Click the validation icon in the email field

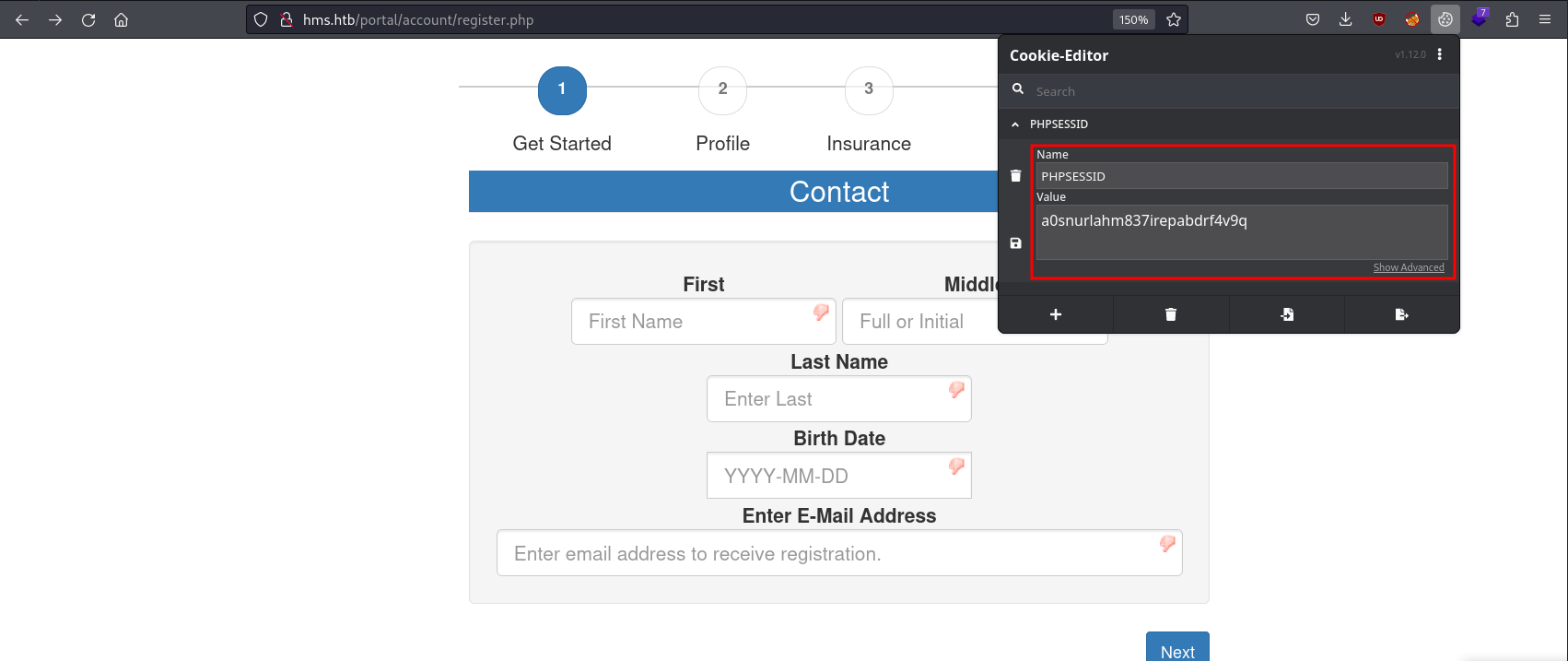click(1166, 544)
